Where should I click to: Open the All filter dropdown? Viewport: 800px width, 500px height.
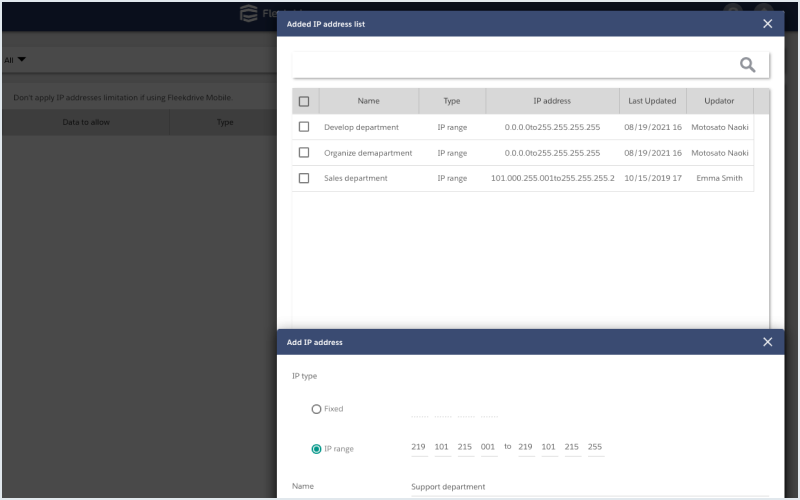tap(15, 60)
